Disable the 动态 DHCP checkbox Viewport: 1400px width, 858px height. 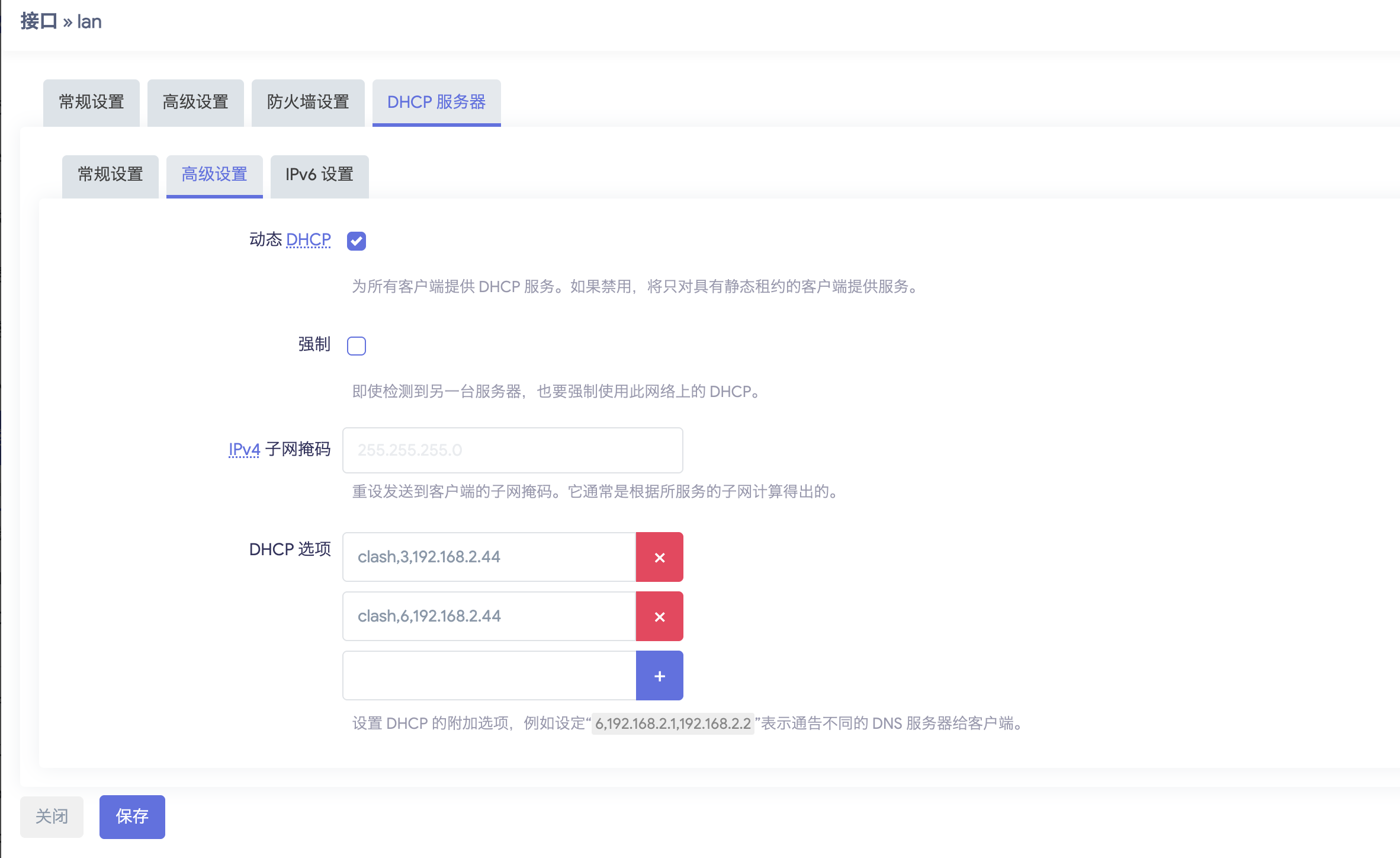357,241
